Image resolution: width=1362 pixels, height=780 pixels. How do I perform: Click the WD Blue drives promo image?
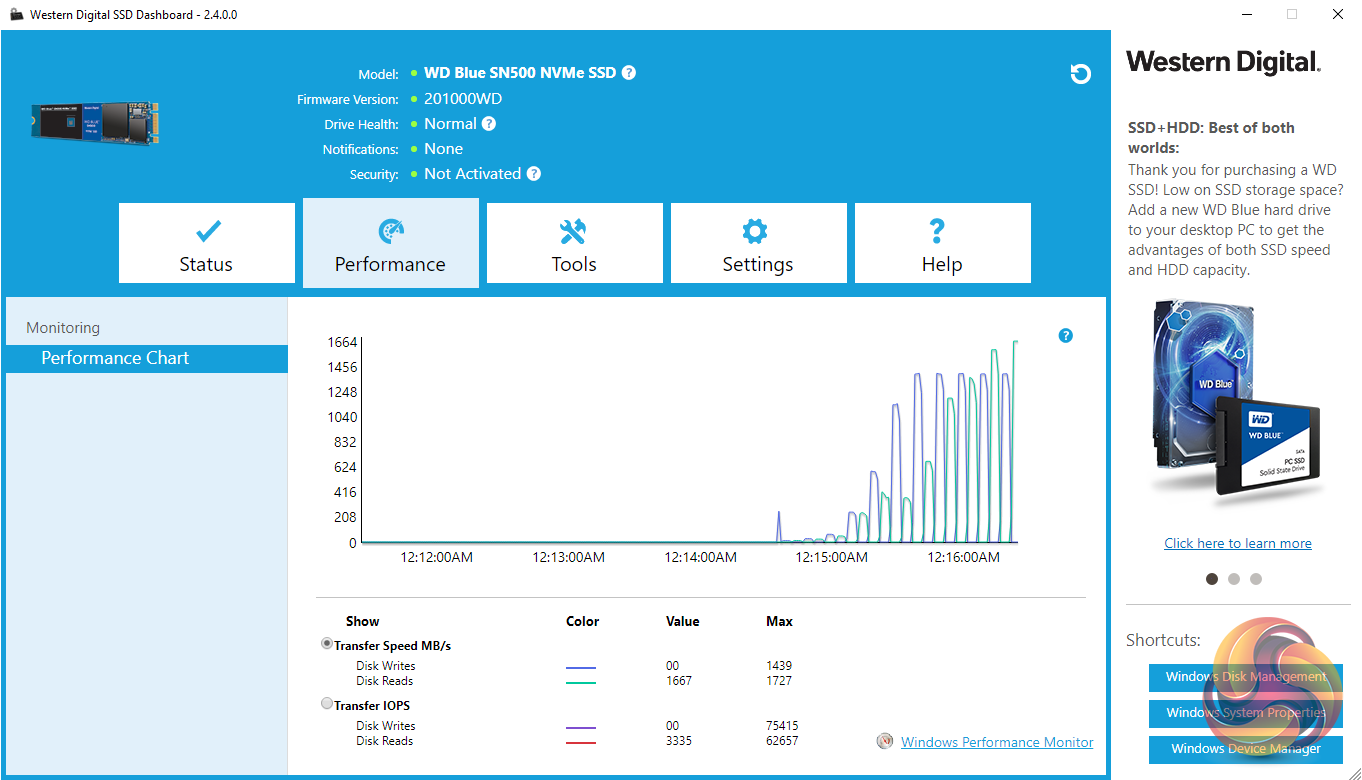1237,400
